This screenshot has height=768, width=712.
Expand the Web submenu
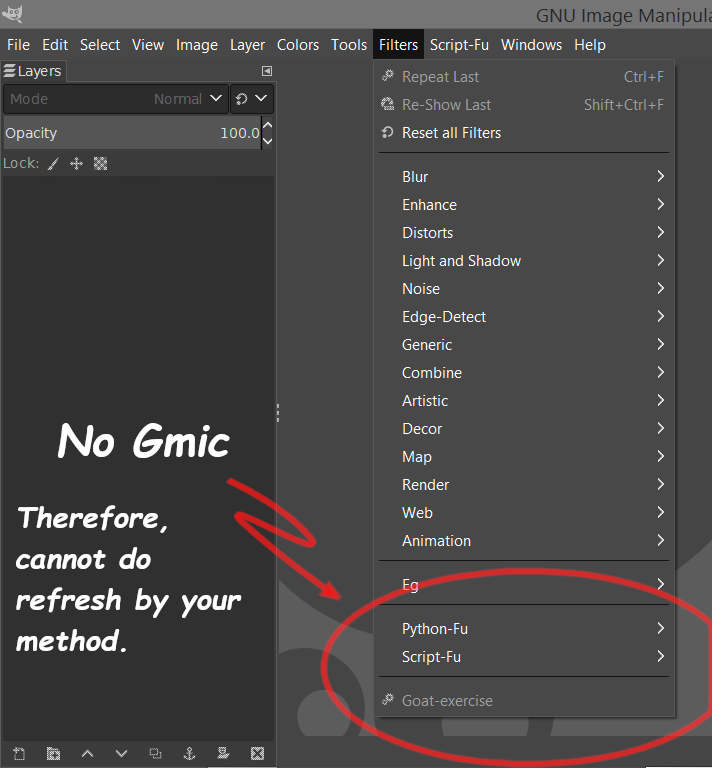coord(524,512)
